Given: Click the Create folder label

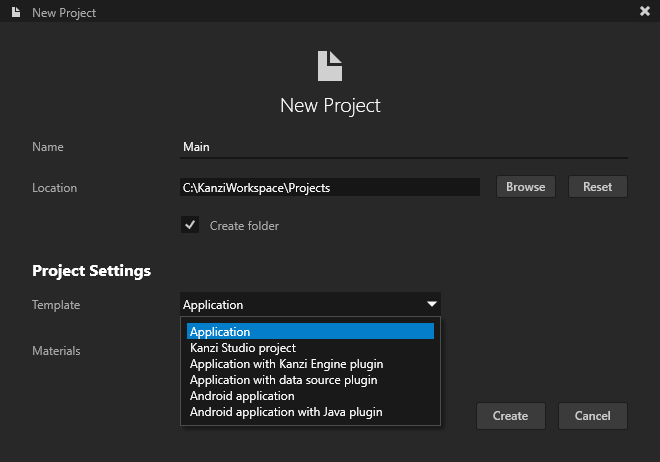Looking at the screenshot, I should tap(244, 226).
